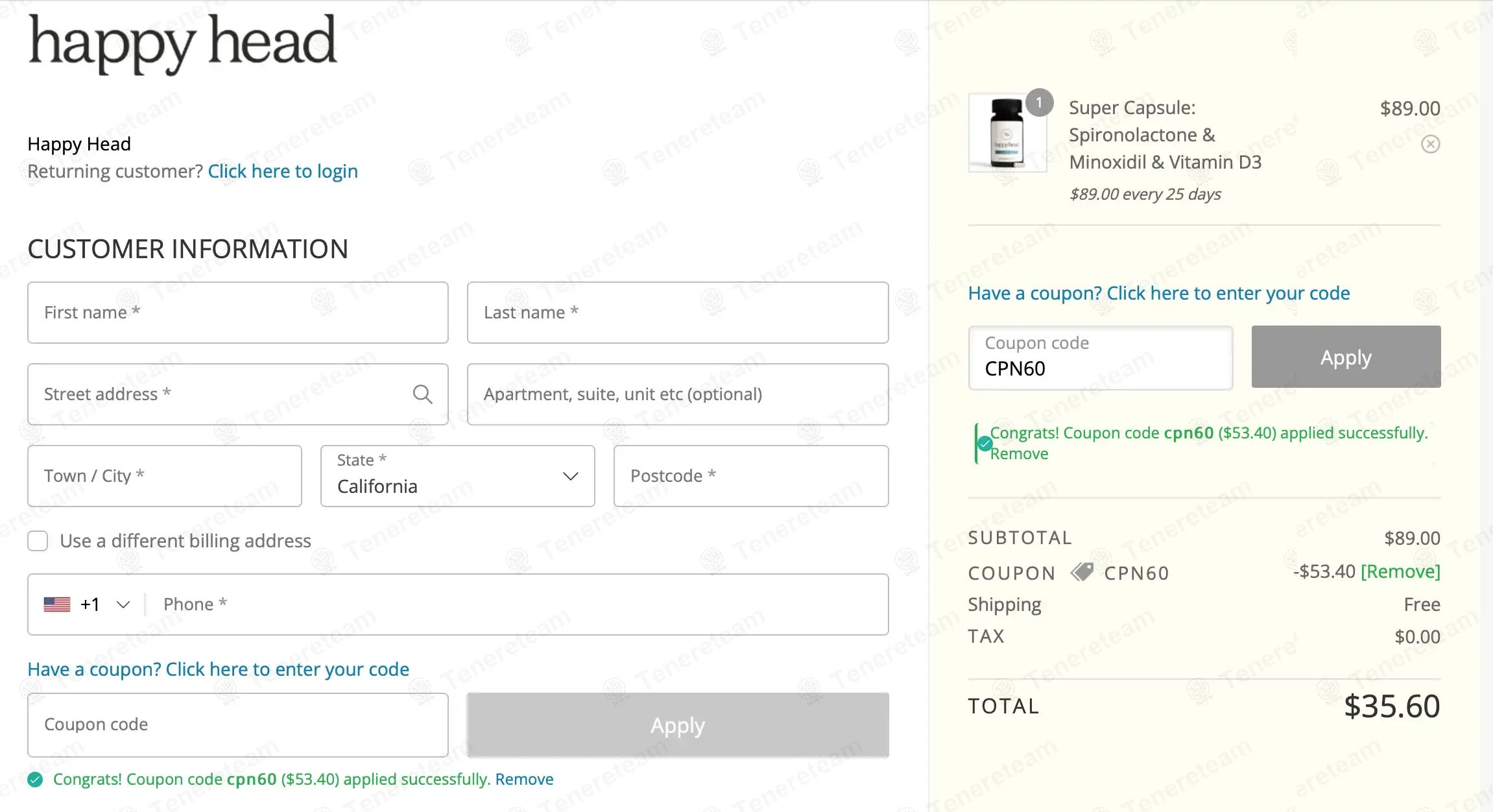Viewport: 1493px width, 812px height.
Task: Click the US flag country icon
Action: point(57,604)
